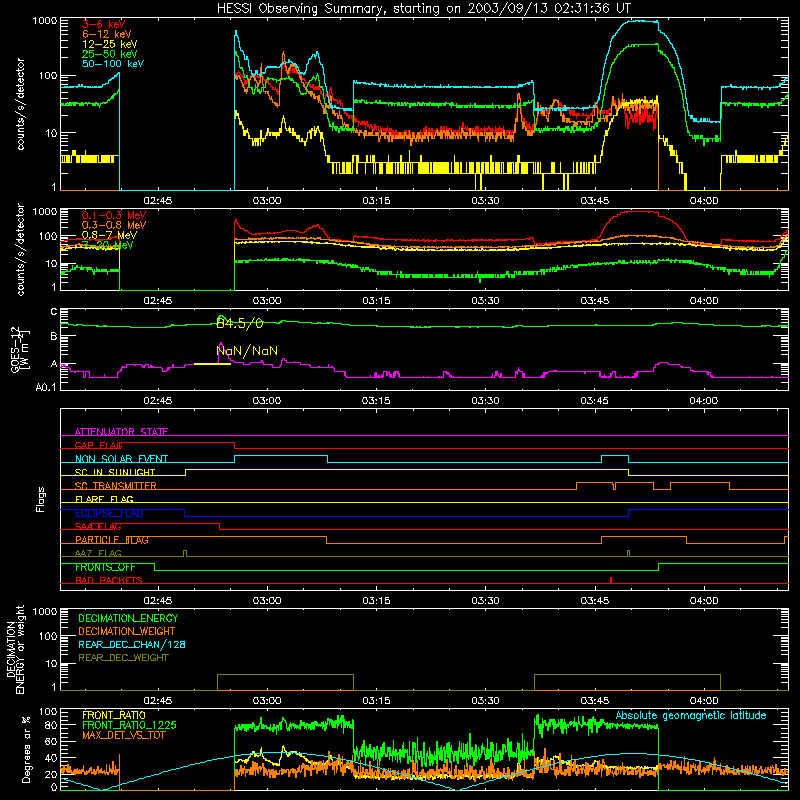The width and height of the screenshot is (800, 800).
Task: Click the red bad packets marker near 03:47
Action: [611, 580]
